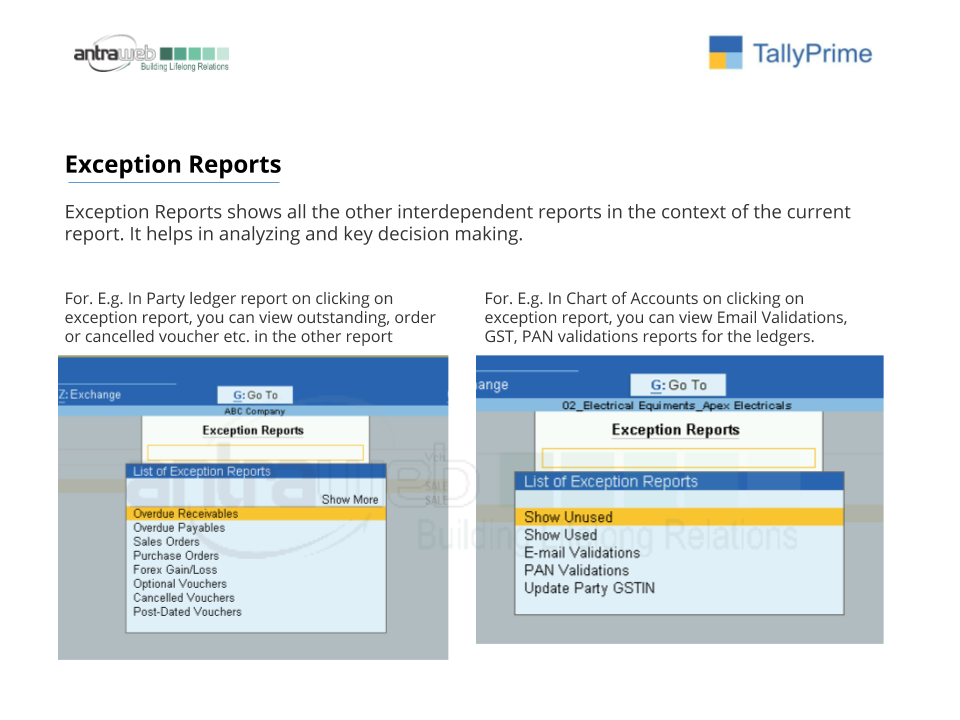960x720 pixels.
Task: Select Overdue Payables report
Action: pos(256,528)
